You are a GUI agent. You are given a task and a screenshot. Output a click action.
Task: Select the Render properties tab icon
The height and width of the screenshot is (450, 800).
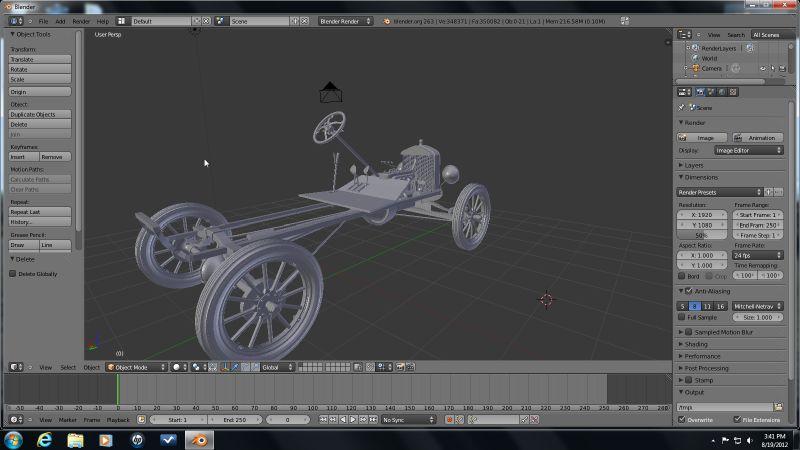point(700,92)
